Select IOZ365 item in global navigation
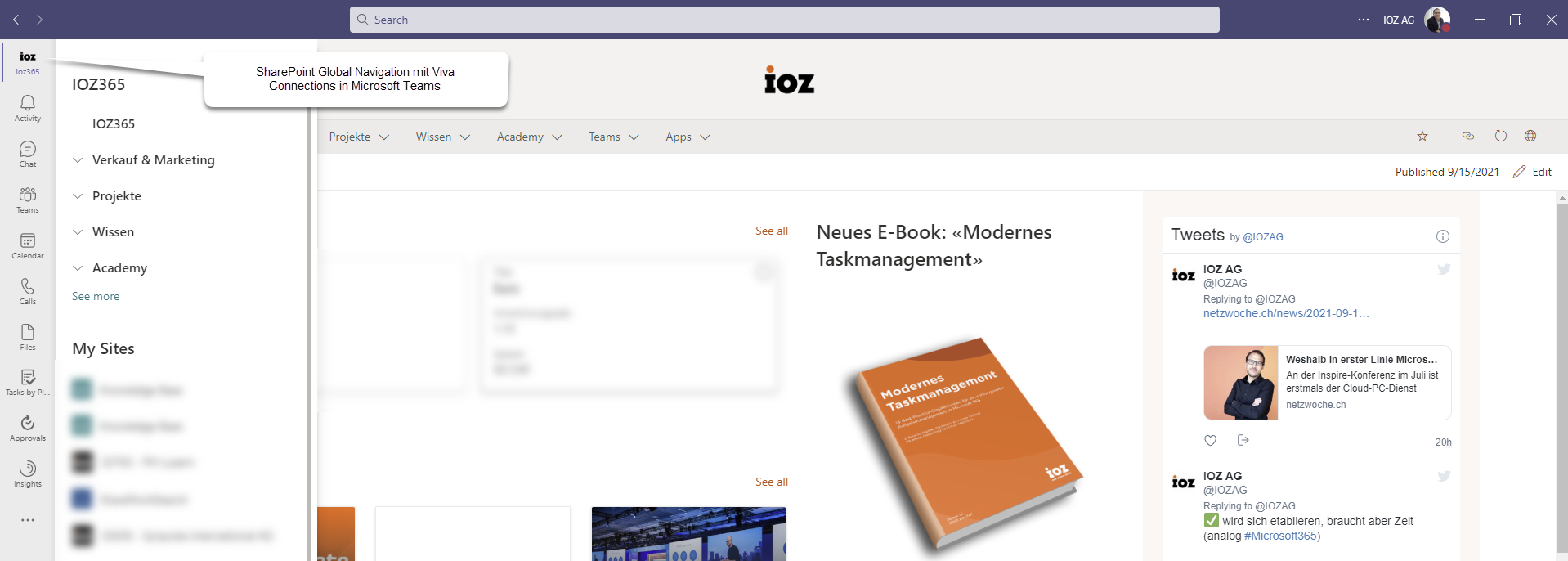 (x=114, y=124)
